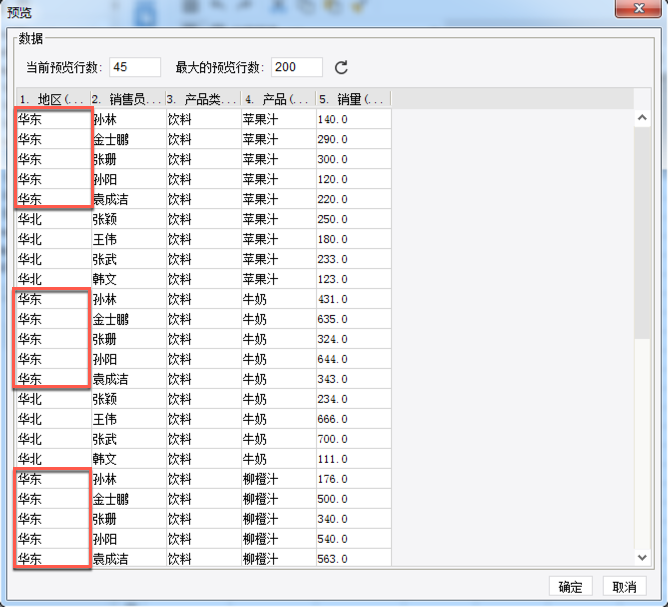The image size is (668, 607).
Task: Click 华东 in the 635.0 row
Action: point(30,319)
